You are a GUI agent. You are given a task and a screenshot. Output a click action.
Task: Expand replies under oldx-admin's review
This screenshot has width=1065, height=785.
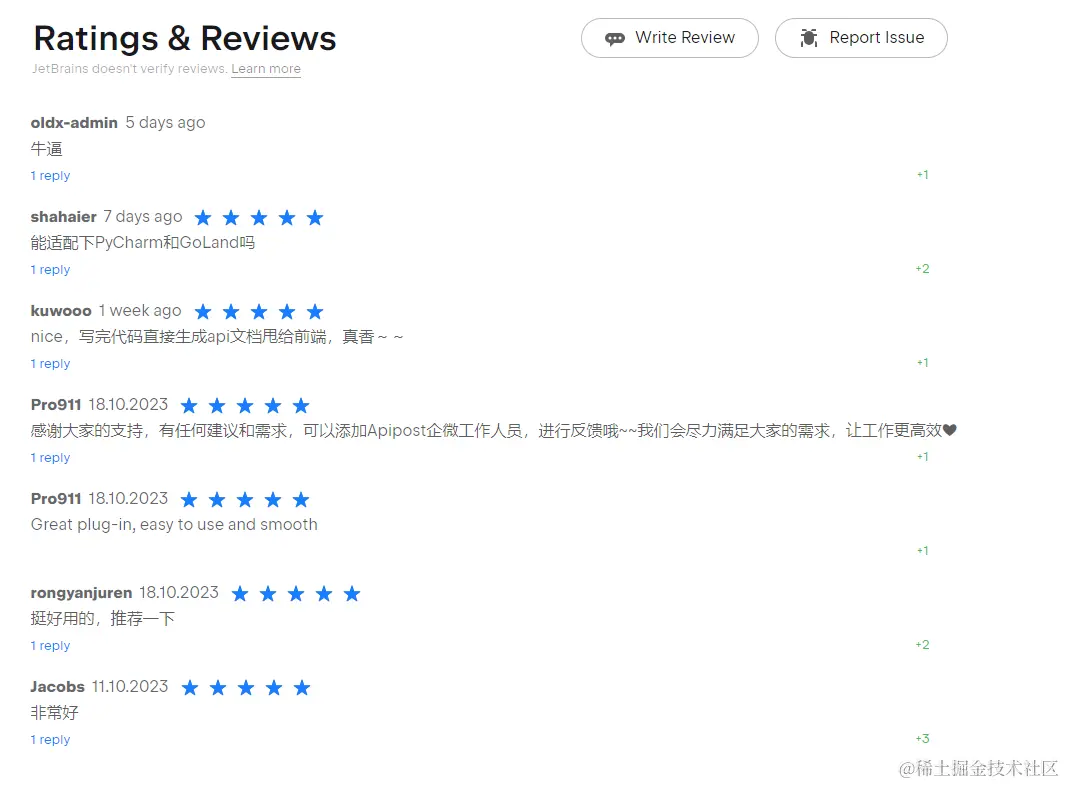click(51, 175)
